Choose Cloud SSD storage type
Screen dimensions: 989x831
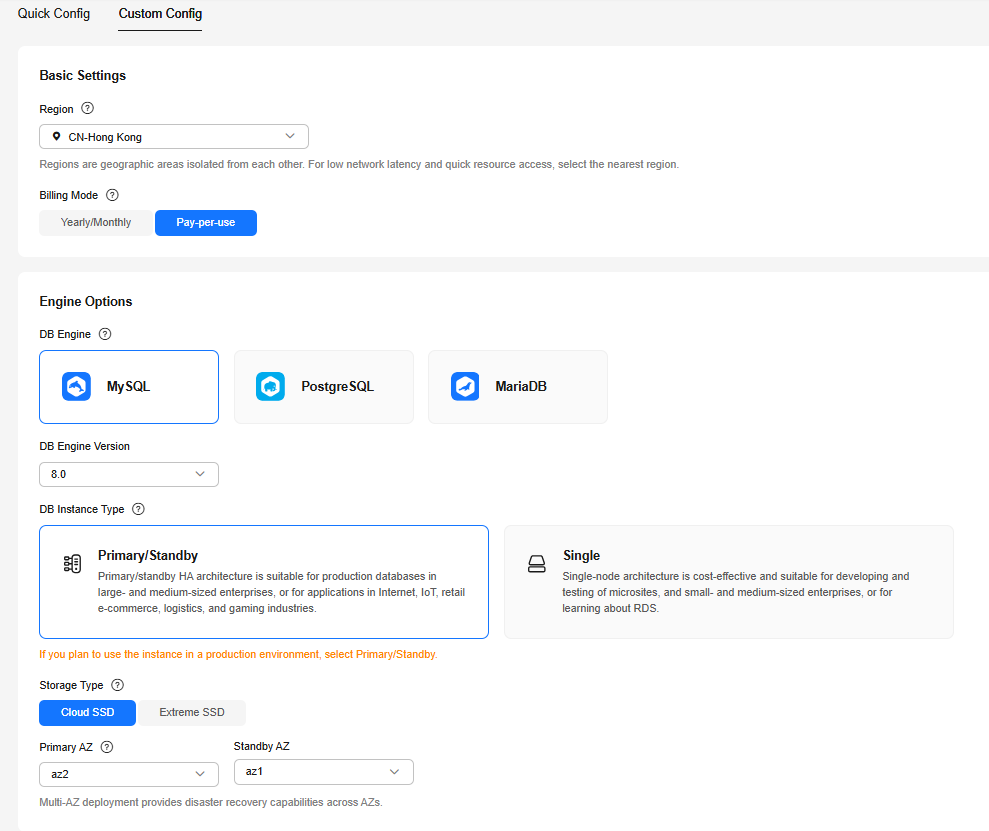coord(87,713)
